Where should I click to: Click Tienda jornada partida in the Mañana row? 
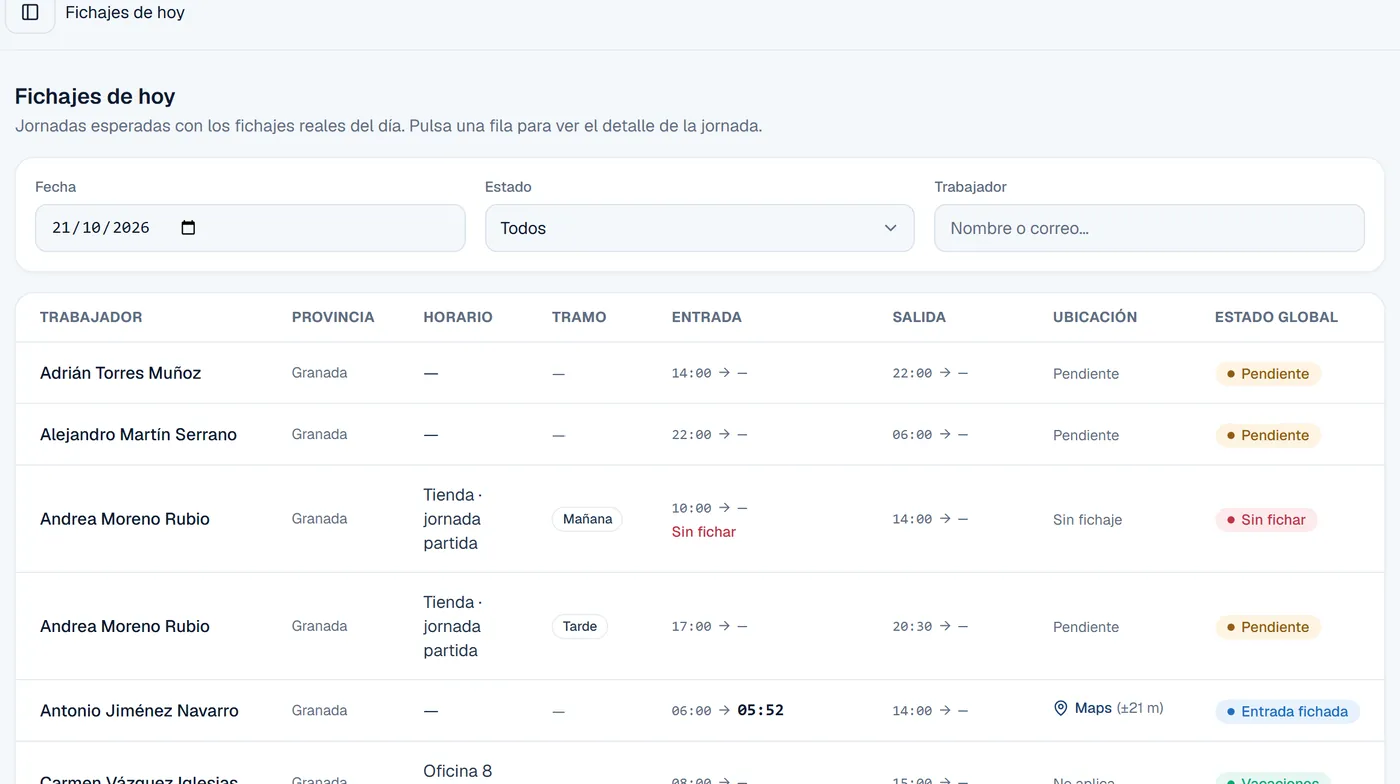(x=453, y=519)
